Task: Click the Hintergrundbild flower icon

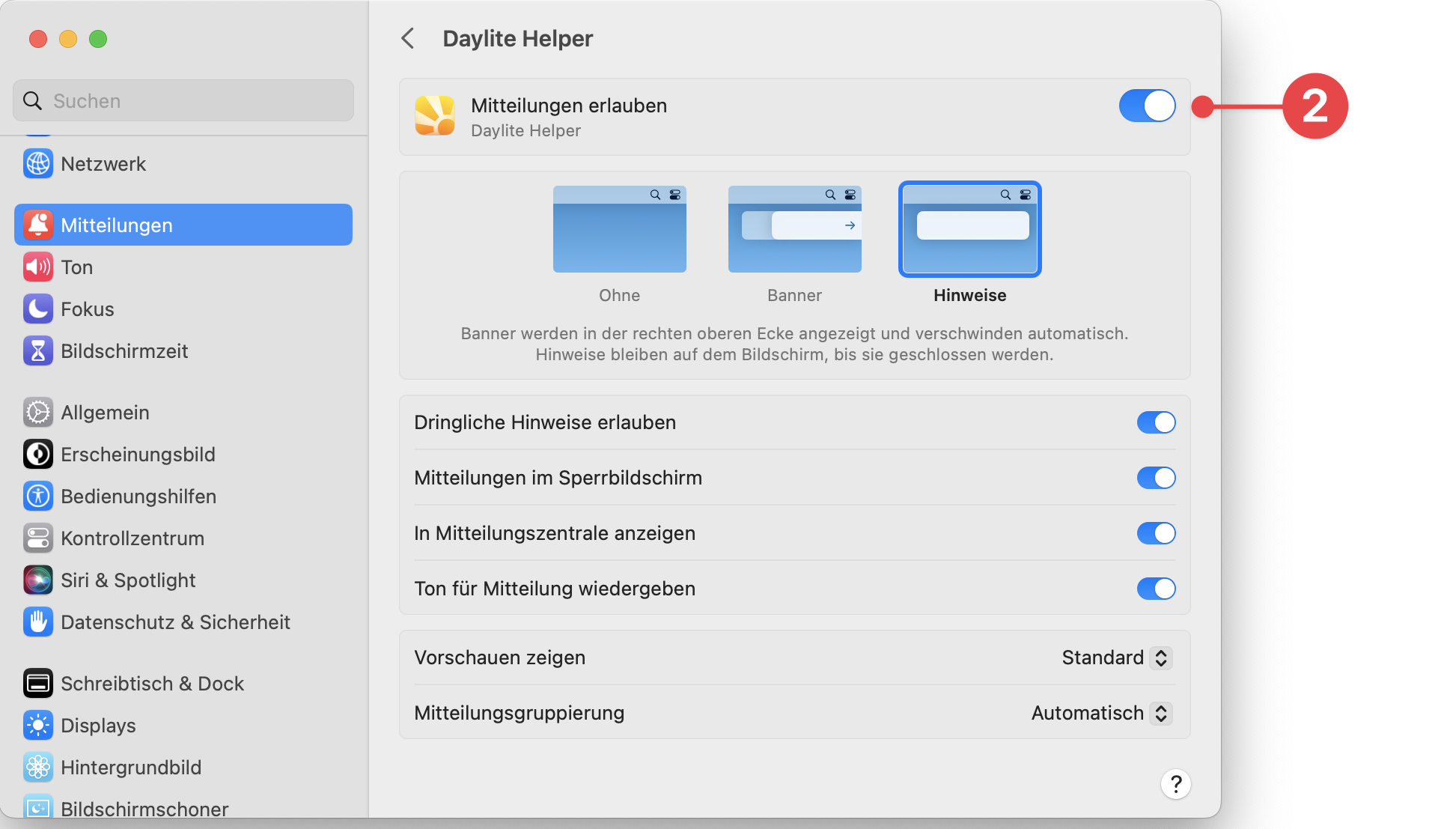Action: [38, 768]
